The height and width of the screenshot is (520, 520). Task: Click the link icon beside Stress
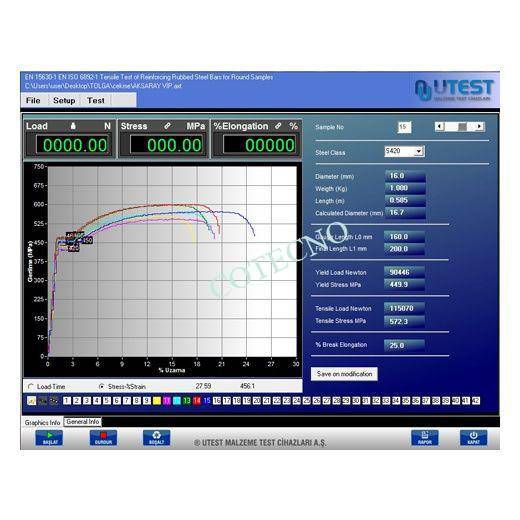tap(167, 126)
